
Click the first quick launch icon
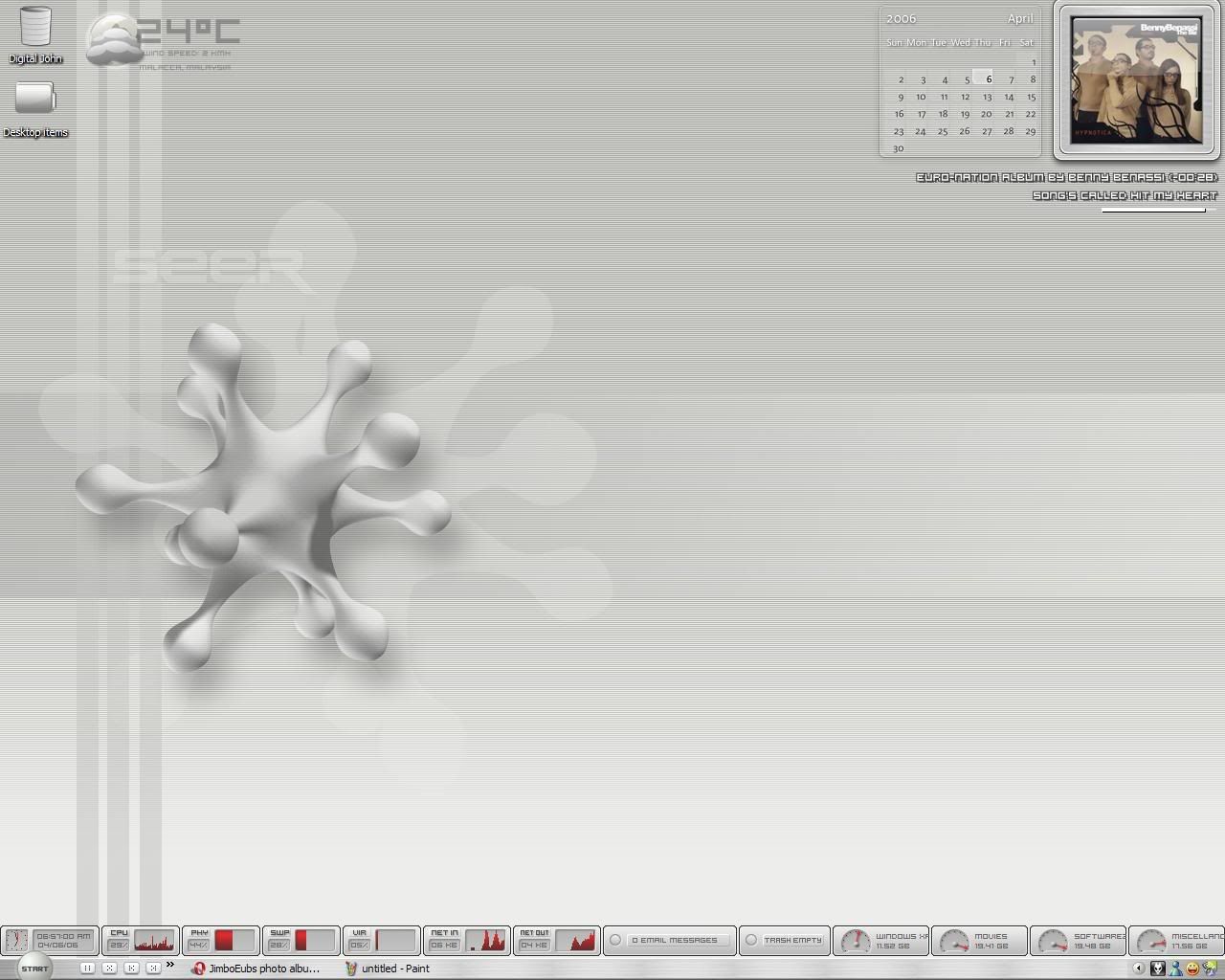(87, 969)
